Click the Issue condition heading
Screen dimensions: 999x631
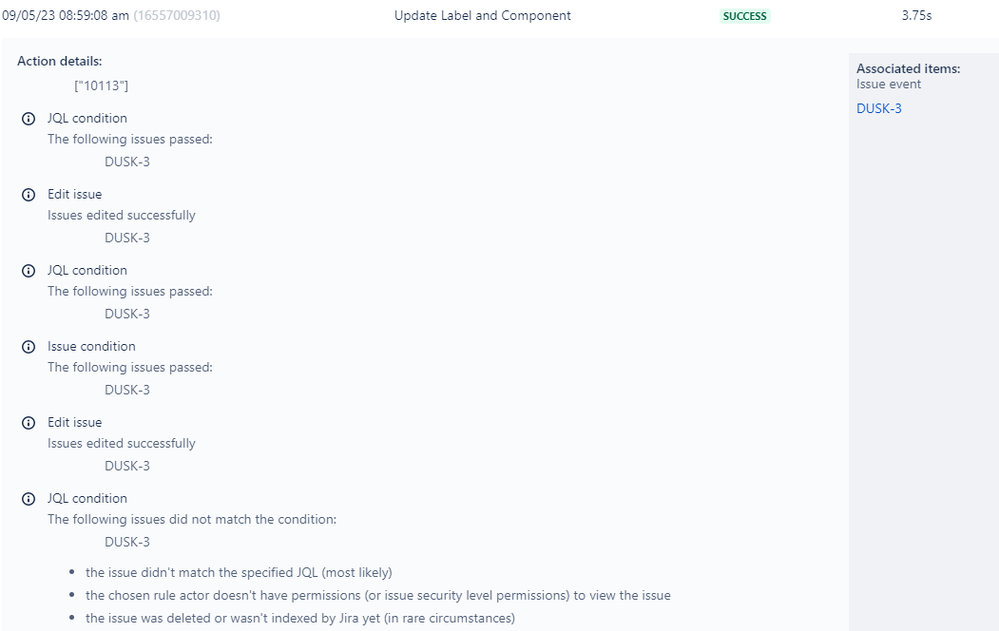point(91,347)
